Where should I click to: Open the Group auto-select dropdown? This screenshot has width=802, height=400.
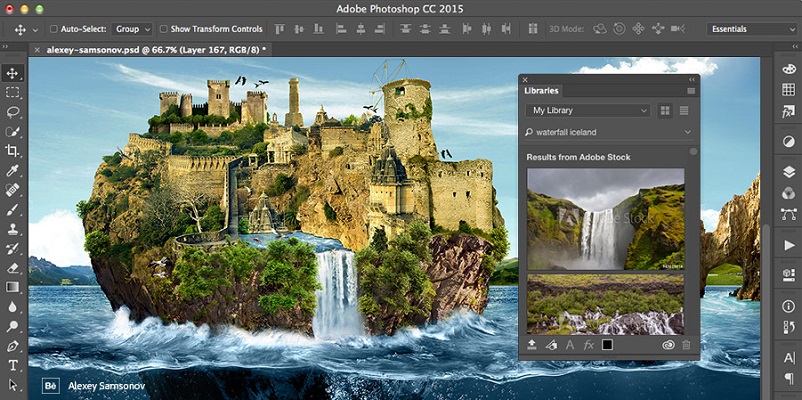[x=132, y=29]
